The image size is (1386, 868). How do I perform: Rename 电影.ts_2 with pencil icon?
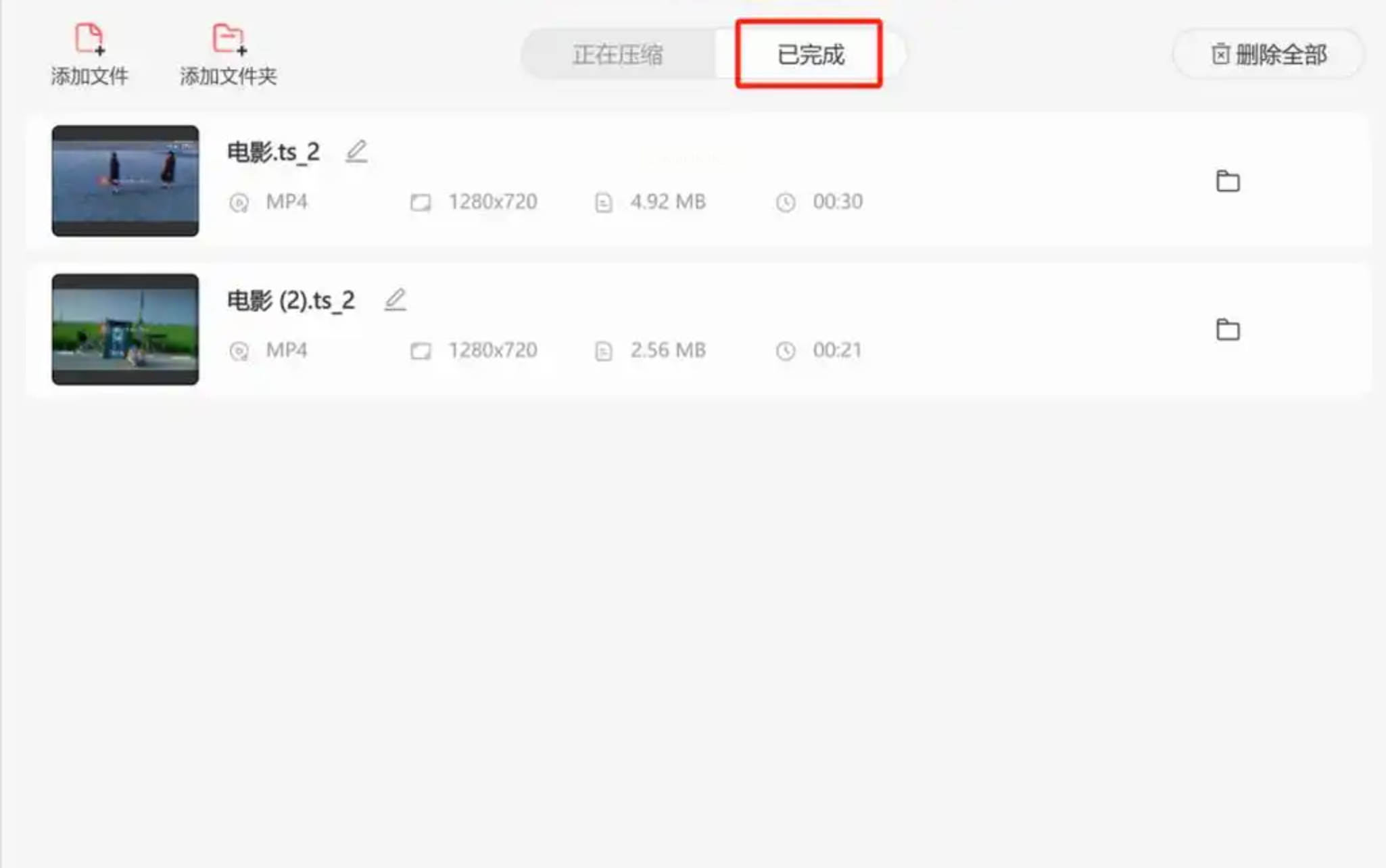pyautogui.click(x=356, y=151)
